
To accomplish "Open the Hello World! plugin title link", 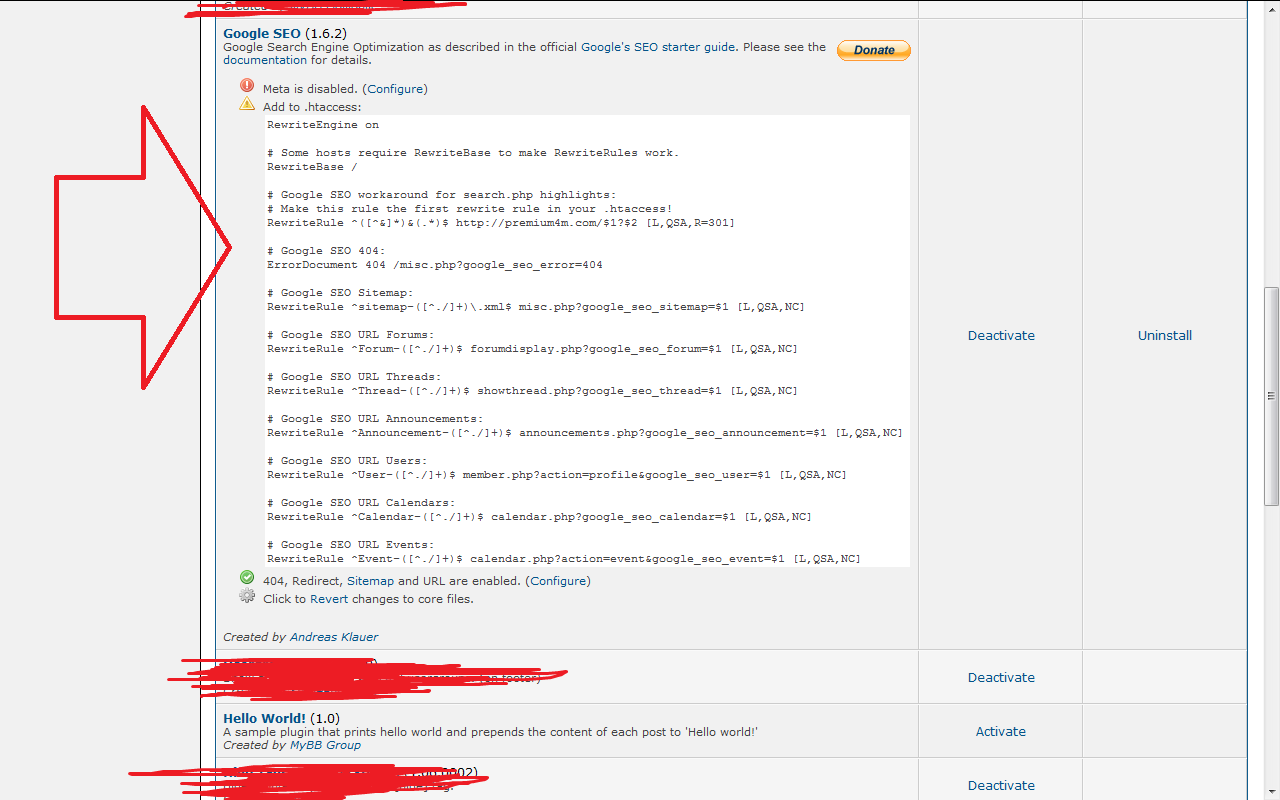I will pos(264,719).
